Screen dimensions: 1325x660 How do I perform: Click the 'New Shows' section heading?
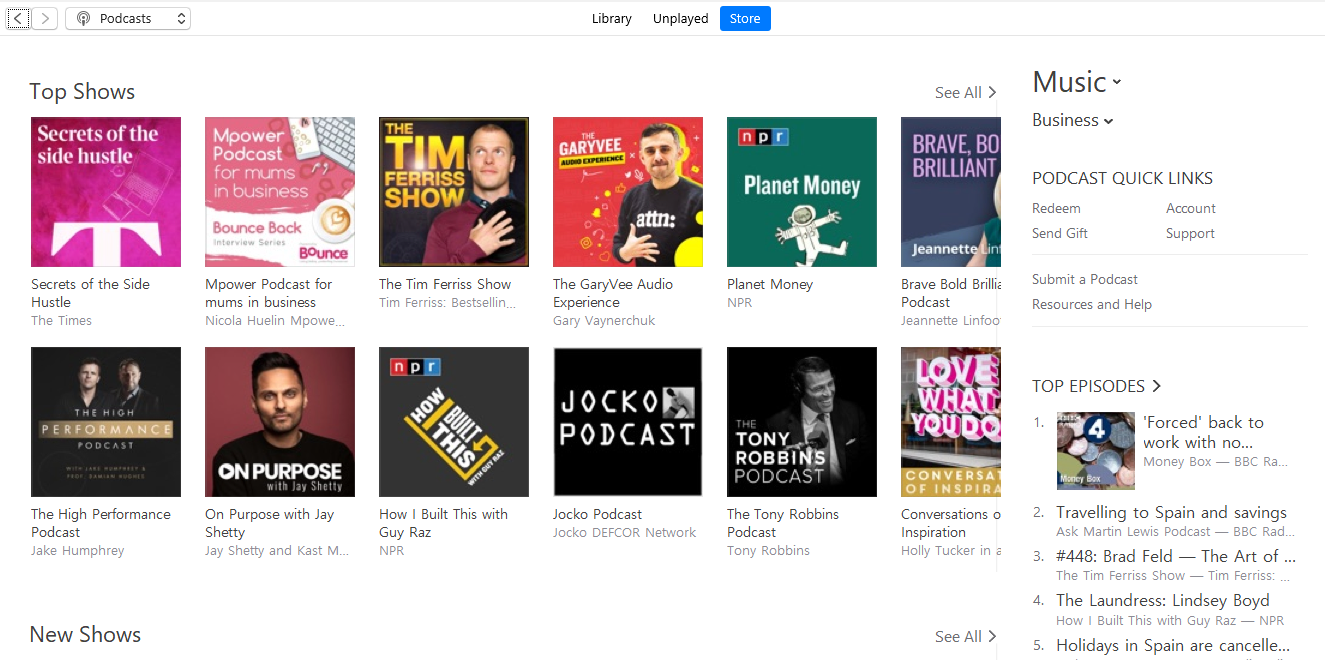point(85,634)
